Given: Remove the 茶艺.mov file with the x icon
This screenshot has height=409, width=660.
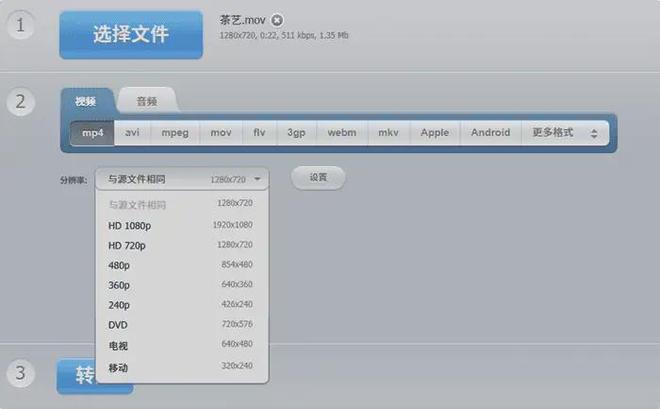Looking at the screenshot, I should [x=277, y=20].
